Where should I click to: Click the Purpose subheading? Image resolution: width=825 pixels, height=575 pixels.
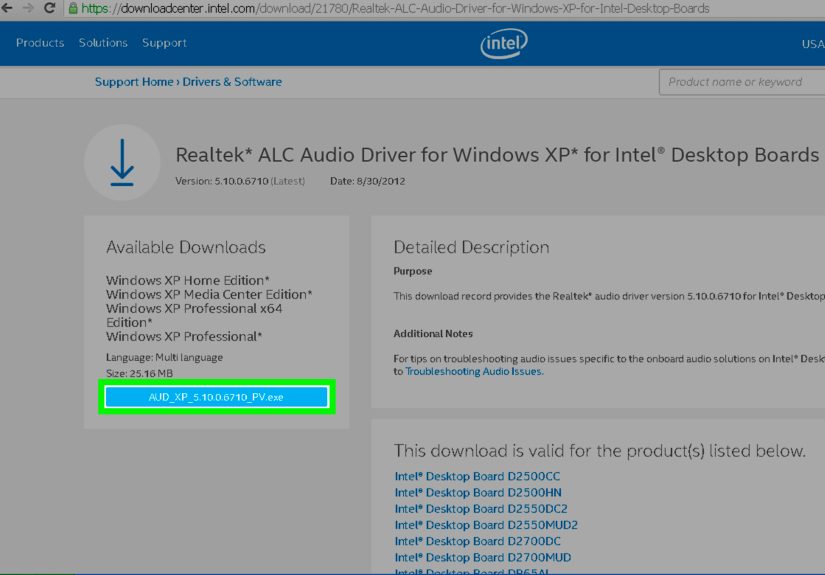pyautogui.click(x=412, y=271)
